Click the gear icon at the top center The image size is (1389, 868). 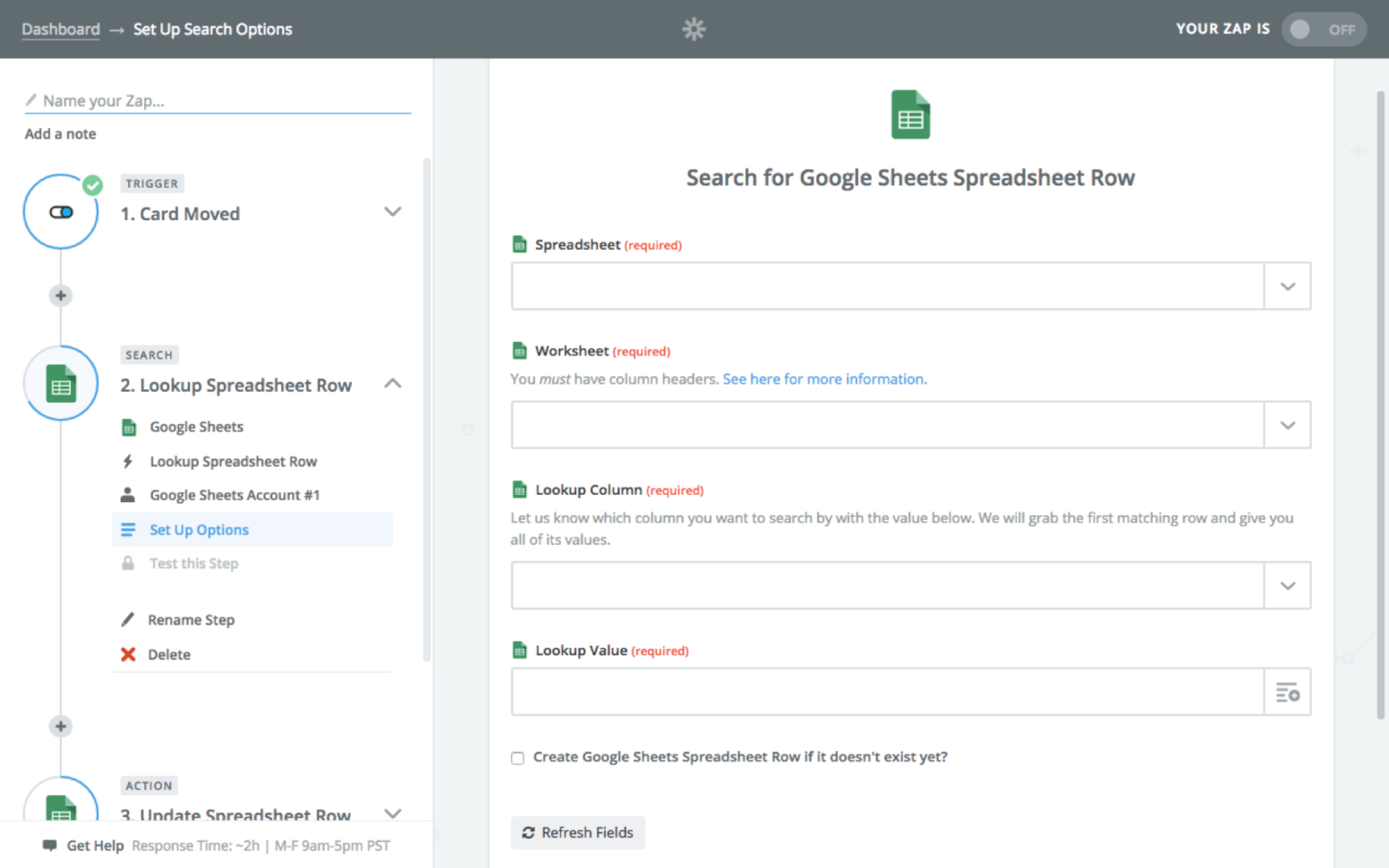pyautogui.click(x=694, y=29)
